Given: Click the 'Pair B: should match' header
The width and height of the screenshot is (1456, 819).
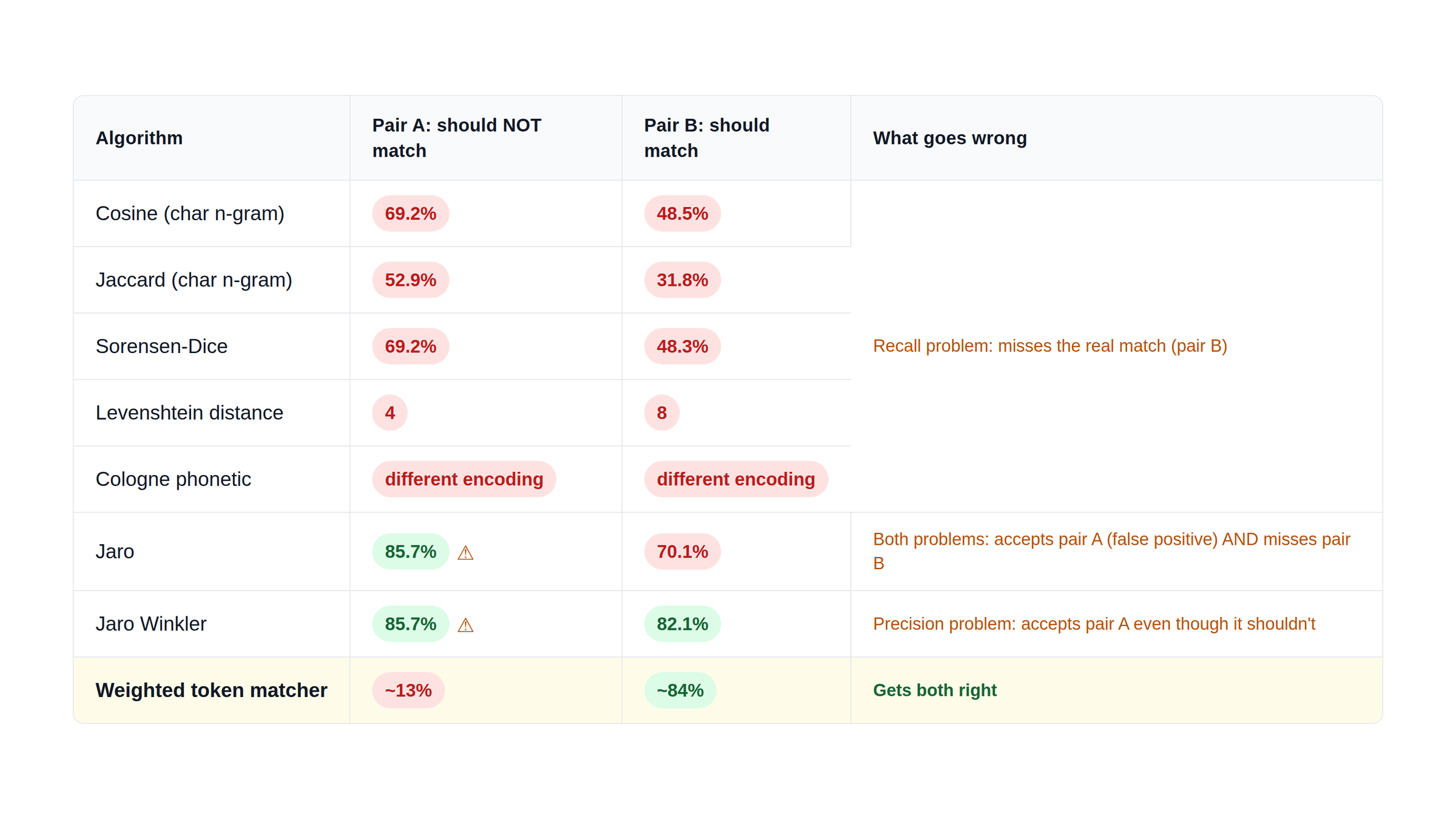Looking at the screenshot, I should click(x=707, y=138).
